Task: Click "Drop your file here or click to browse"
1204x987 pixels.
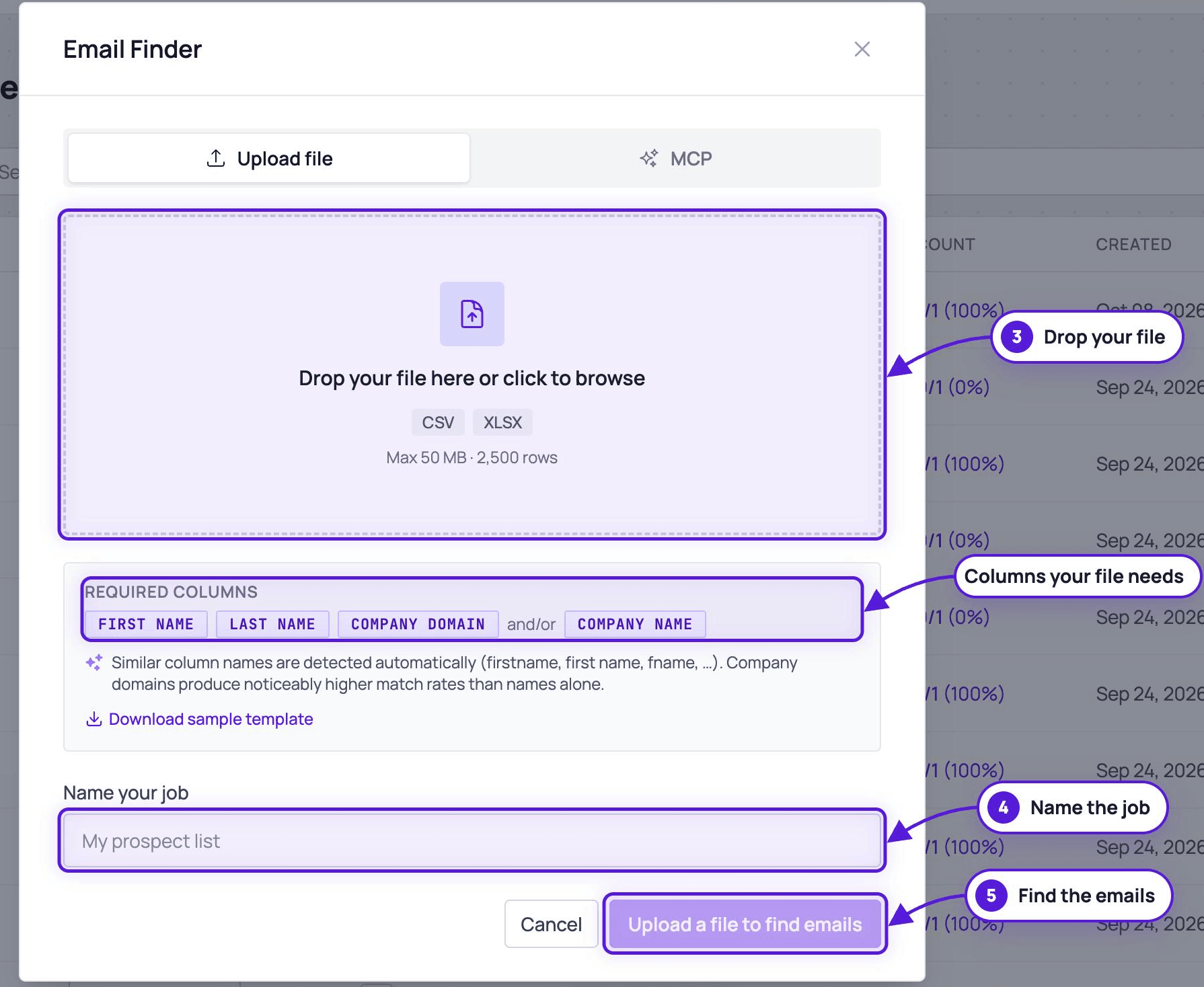Action: (472, 378)
